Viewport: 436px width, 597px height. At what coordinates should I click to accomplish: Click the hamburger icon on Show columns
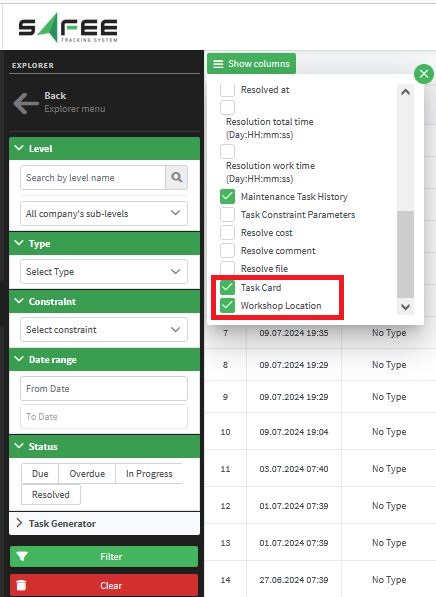tap(218, 64)
